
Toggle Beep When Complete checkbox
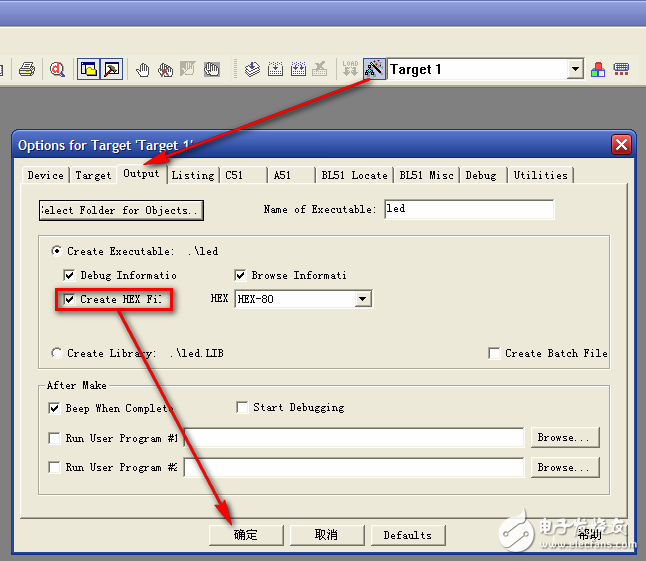[55, 408]
